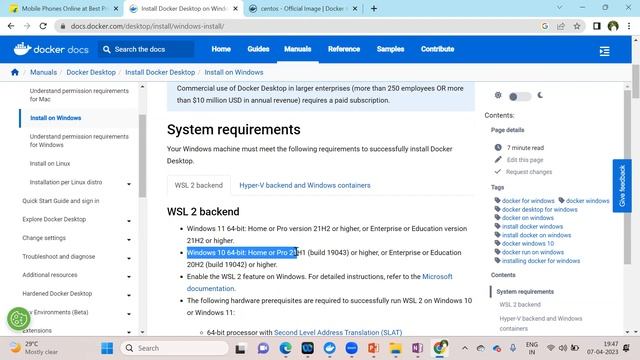The width and height of the screenshot is (640, 360).
Task: Open Windows Start menu
Action: point(107,348)
